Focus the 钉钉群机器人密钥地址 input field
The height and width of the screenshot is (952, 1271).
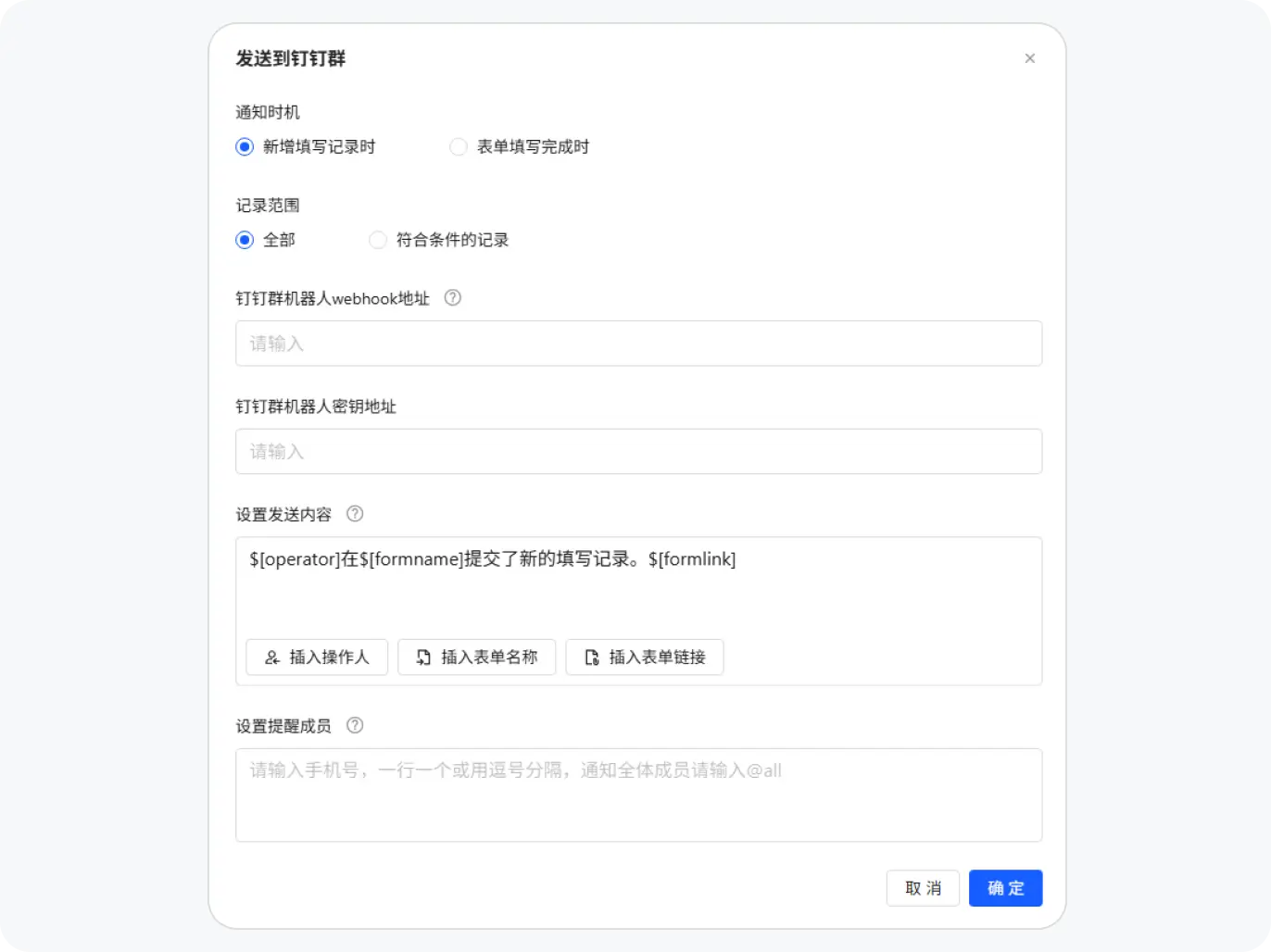(x=638, y=451)
